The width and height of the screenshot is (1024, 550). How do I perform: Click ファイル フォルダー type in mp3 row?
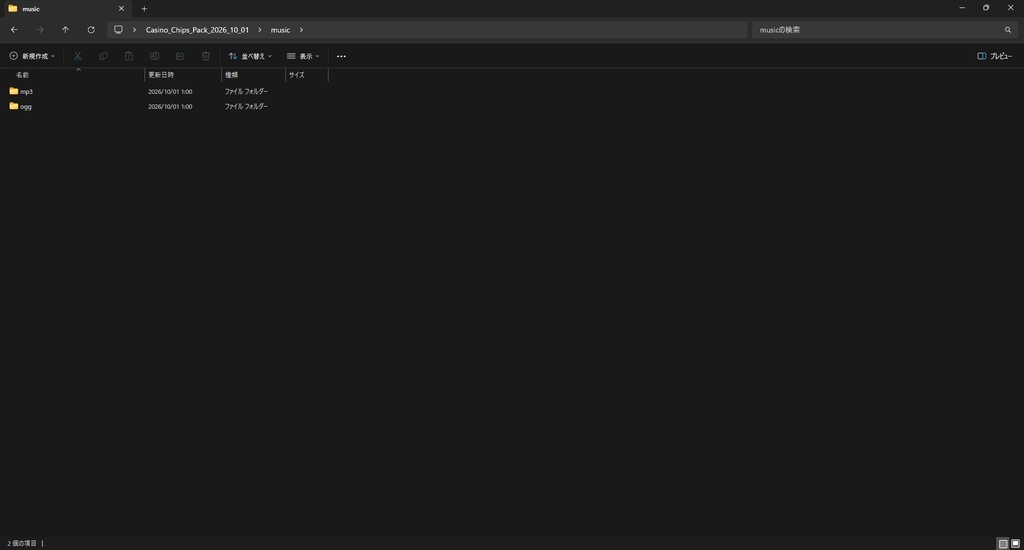(x=246, y=91)
